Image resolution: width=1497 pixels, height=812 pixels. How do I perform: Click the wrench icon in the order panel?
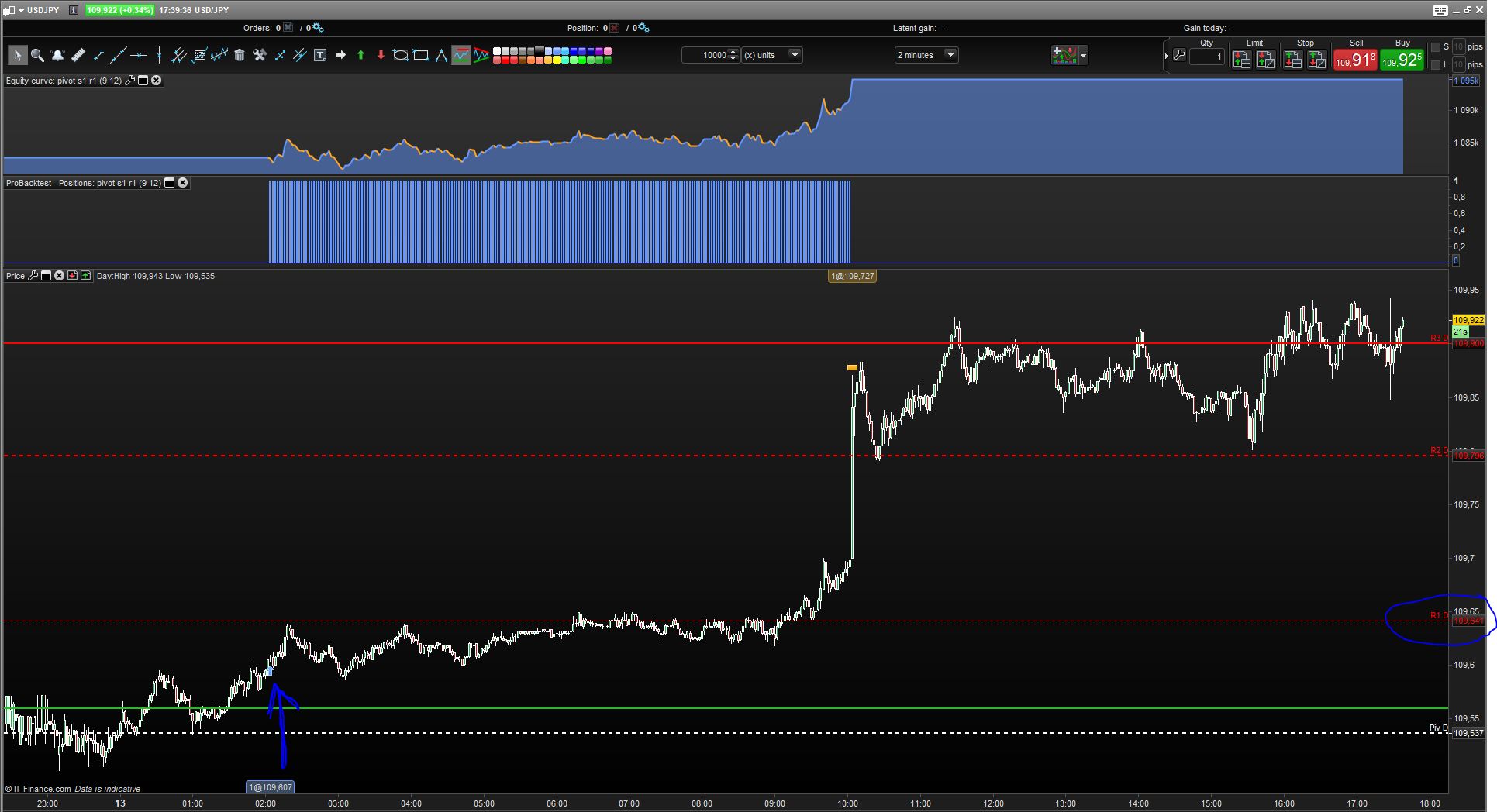point(1179,56)
